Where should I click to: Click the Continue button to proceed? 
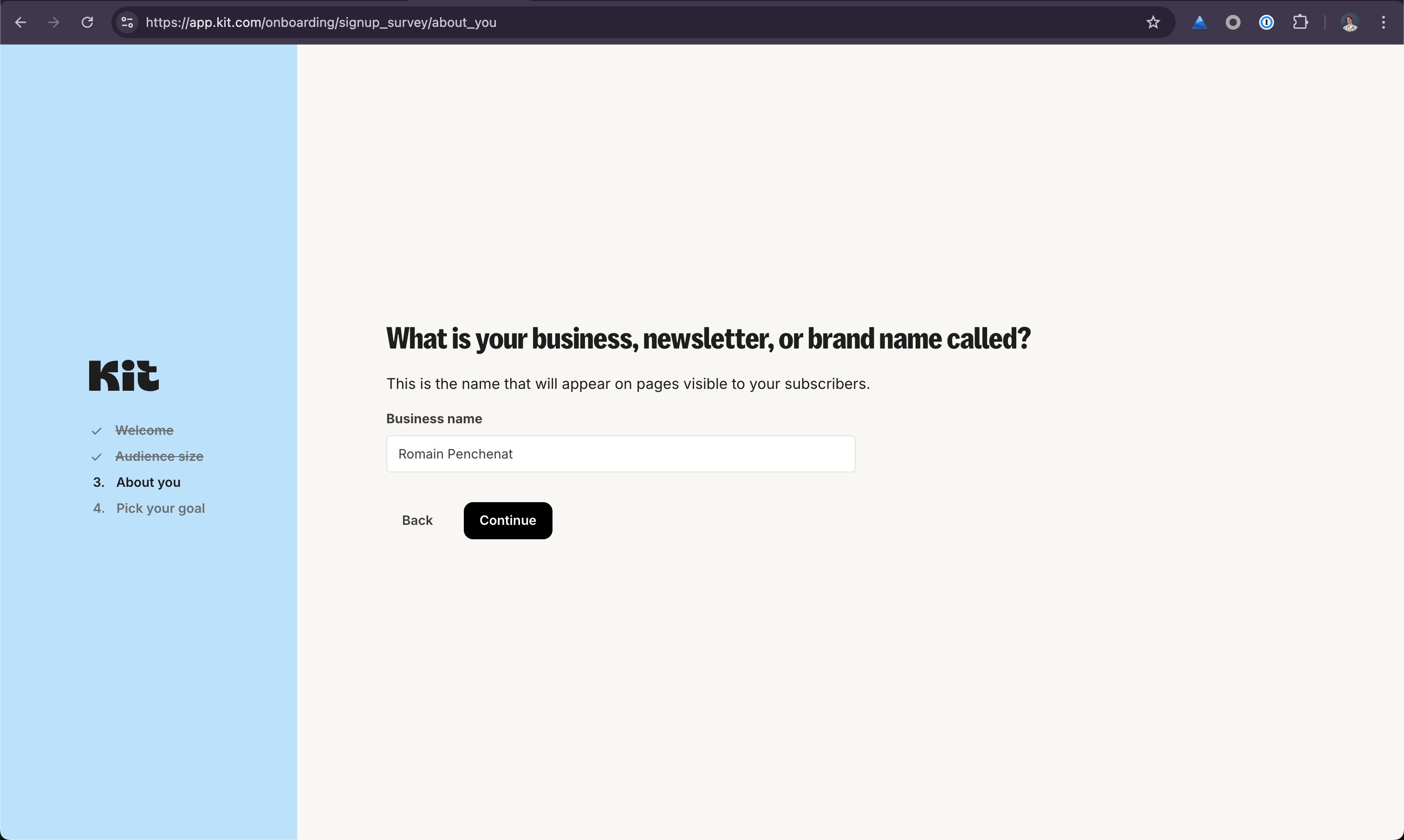(x=507, y=520)
